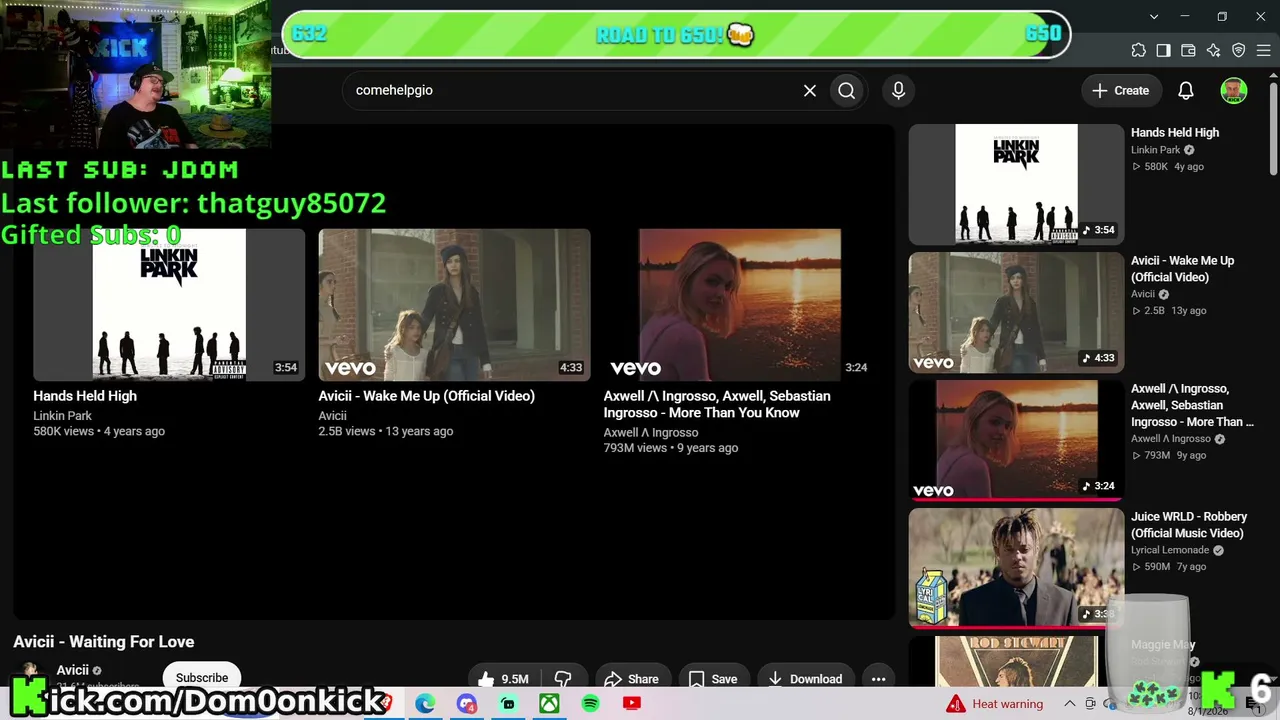Click the magnifier search button

click(847, 91)
